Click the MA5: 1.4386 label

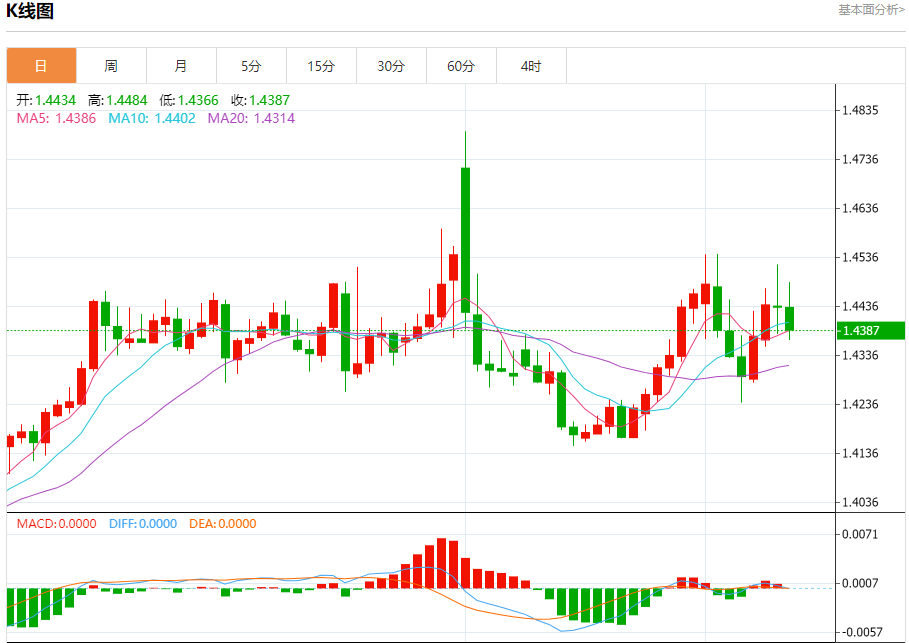(56, 118)
